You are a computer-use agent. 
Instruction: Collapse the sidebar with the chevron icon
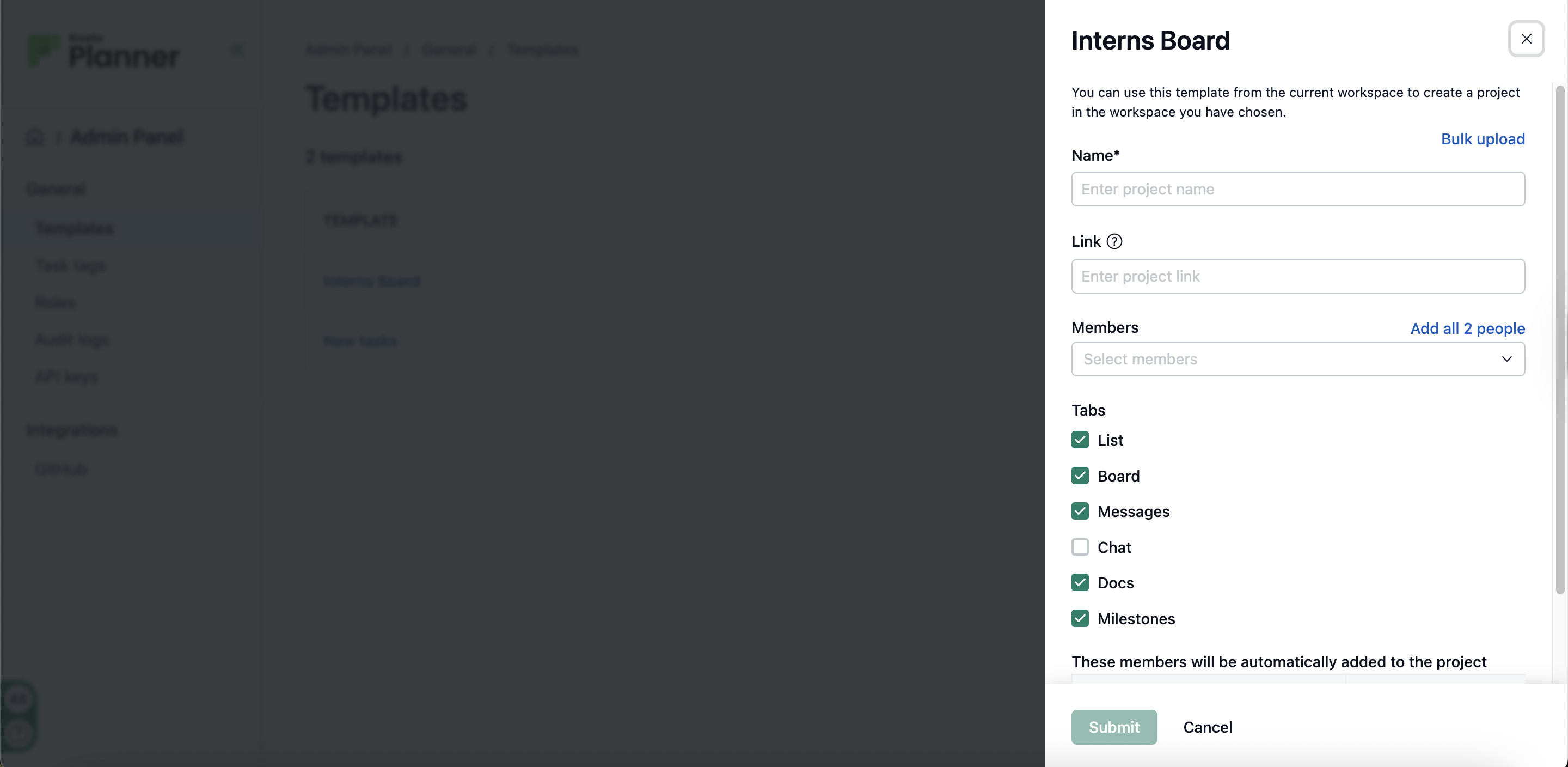(237, 50)
